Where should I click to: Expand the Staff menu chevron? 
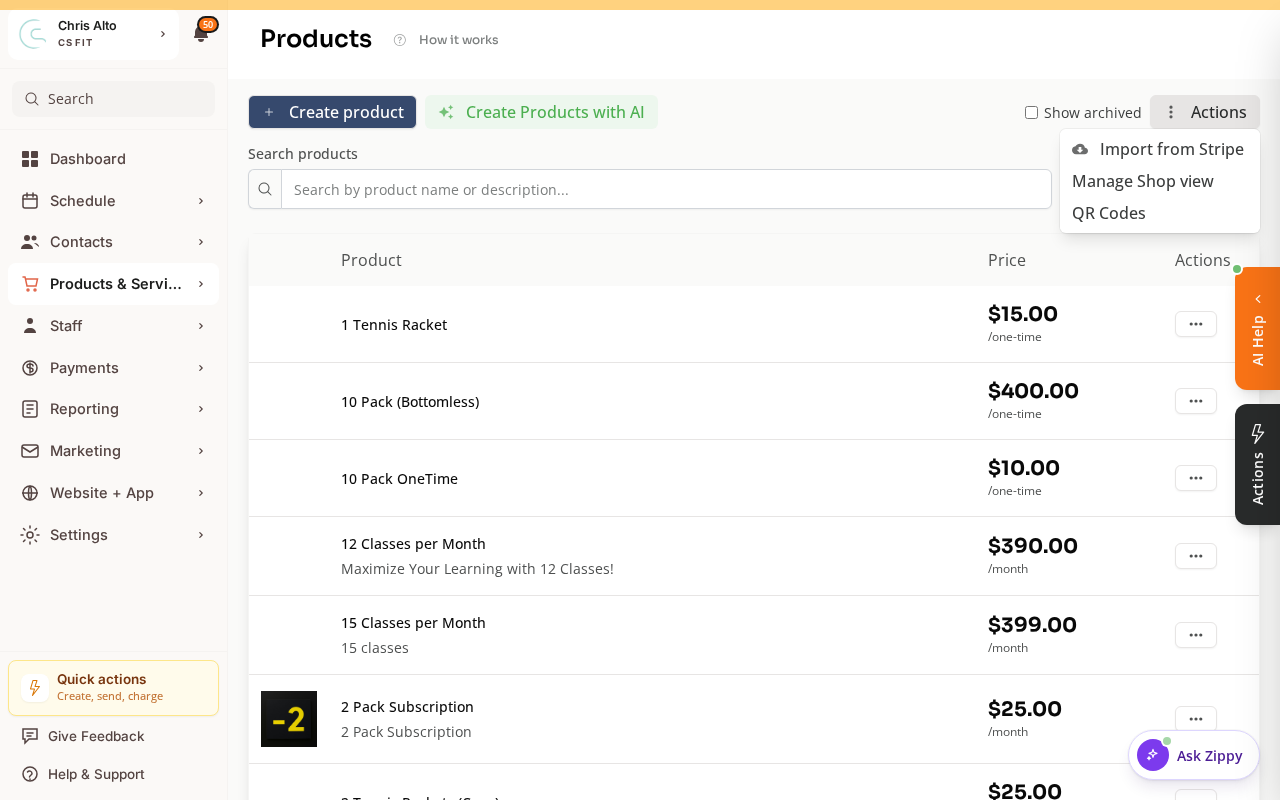point(201,326)
